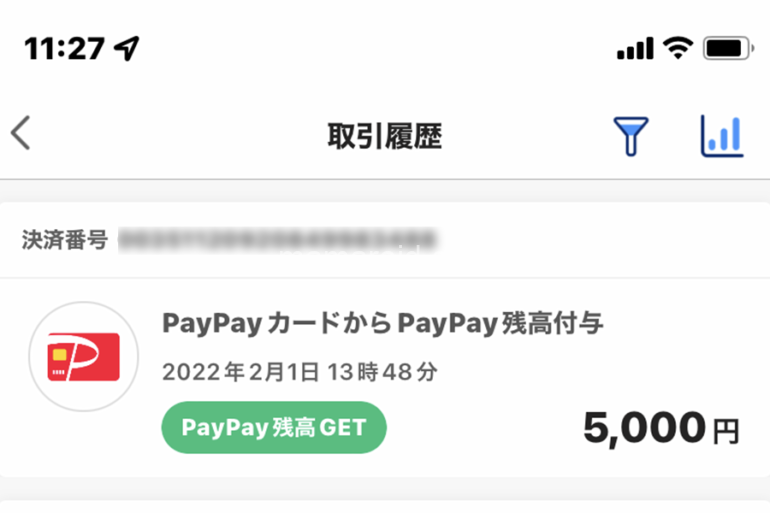
Task: Tap the battery indicator icon
Action: click(728, 49)
